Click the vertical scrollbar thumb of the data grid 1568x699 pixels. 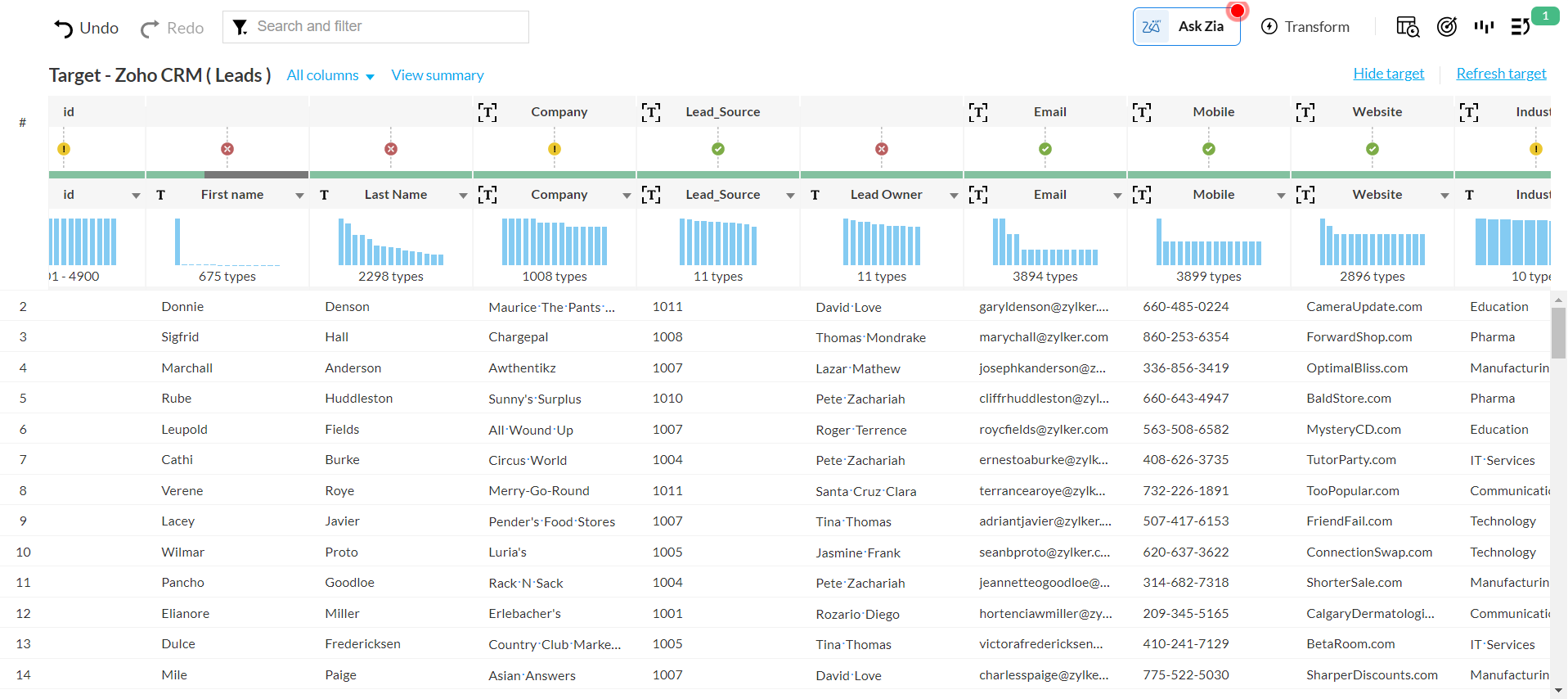[x=1558, y=332]
